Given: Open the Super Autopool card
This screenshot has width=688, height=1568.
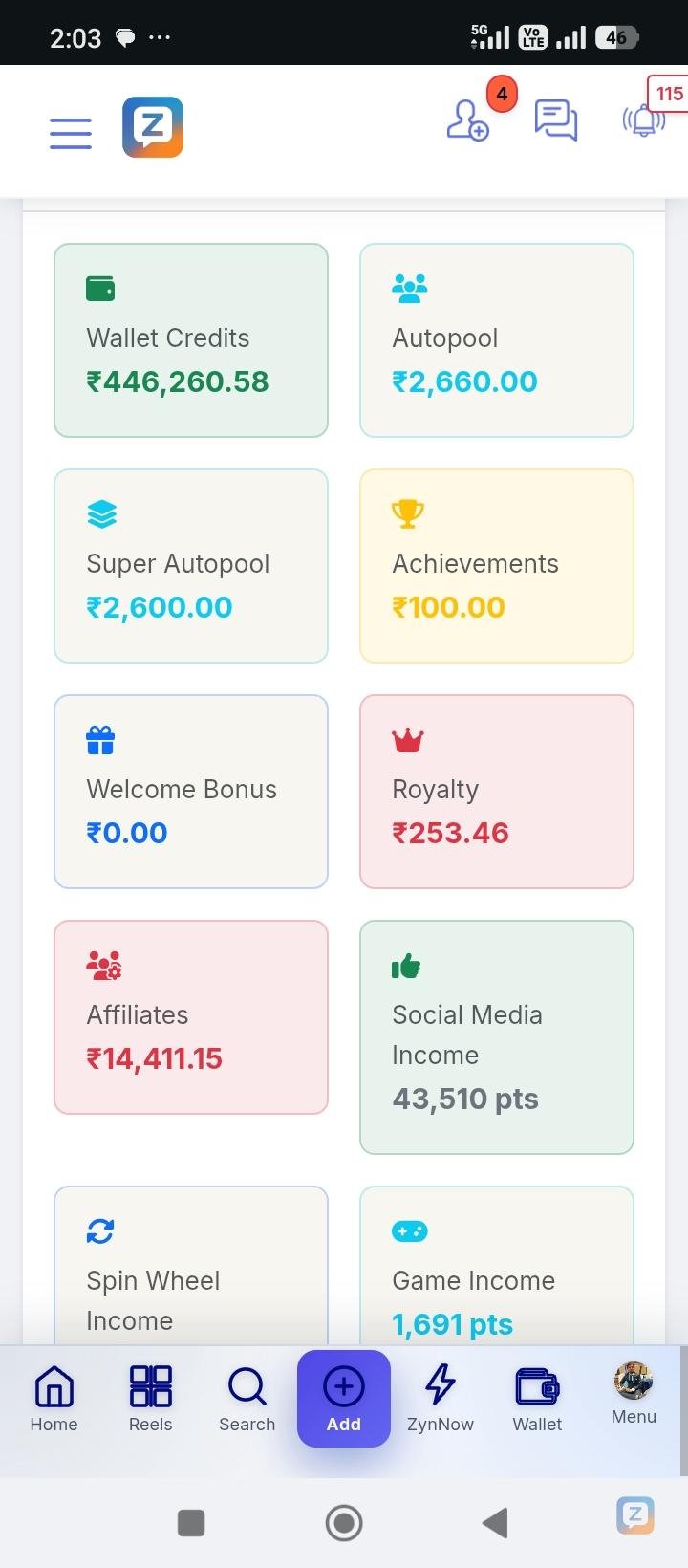Looking at the screenshot, I should coord(191,566).
